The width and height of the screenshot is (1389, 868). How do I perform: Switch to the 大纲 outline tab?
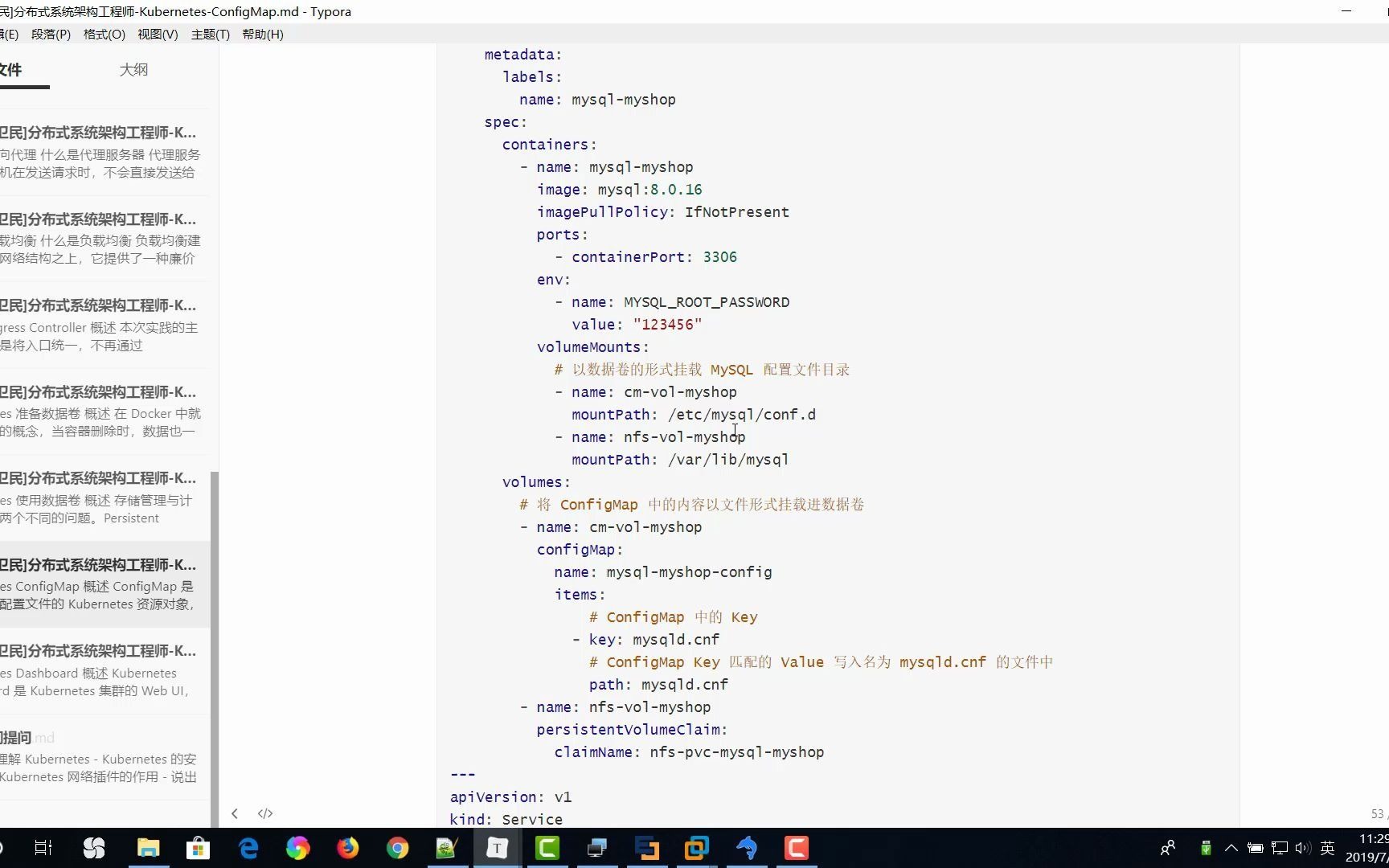pos(133,70)
